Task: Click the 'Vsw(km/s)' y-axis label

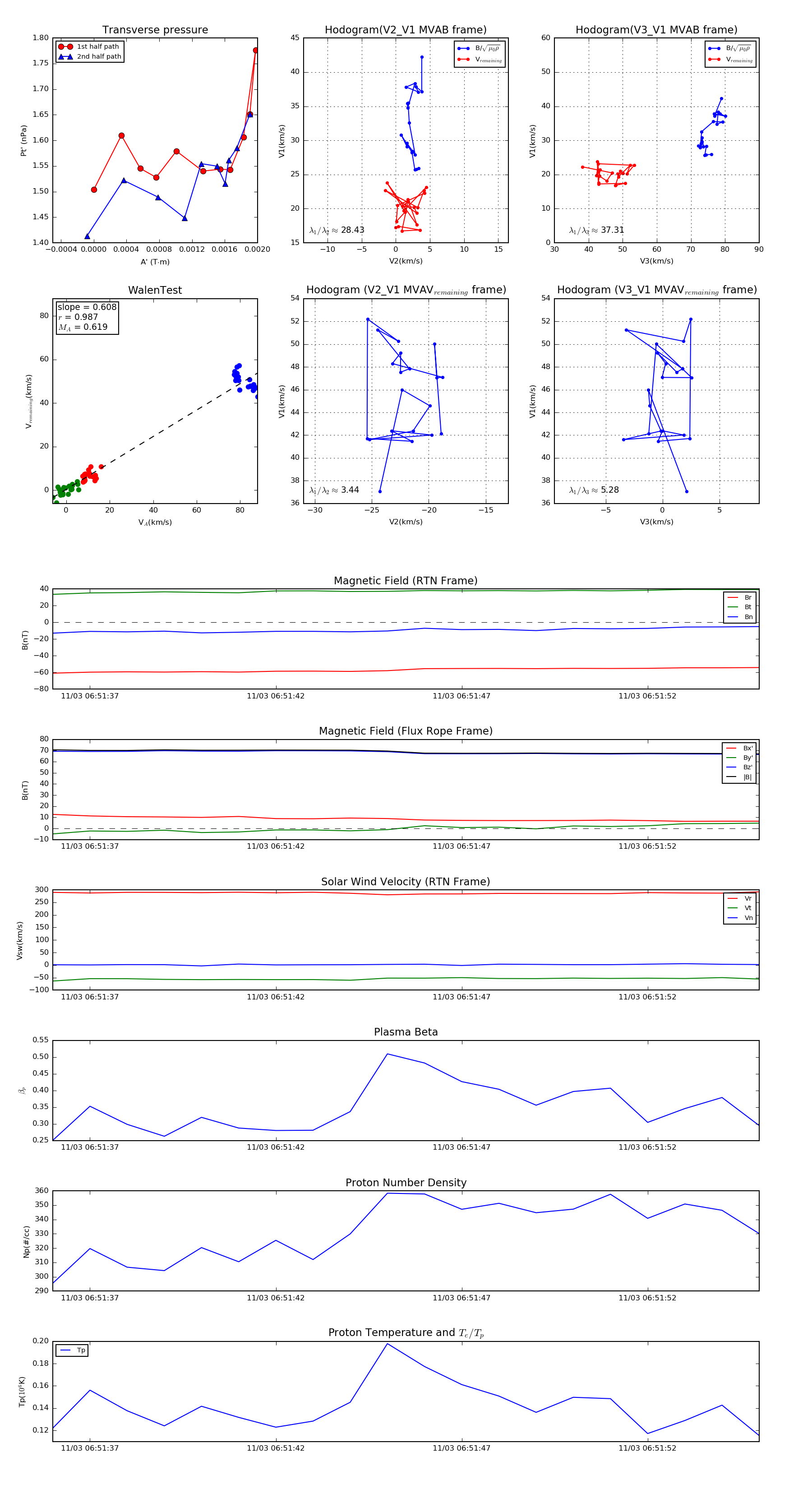Action: 20,940
